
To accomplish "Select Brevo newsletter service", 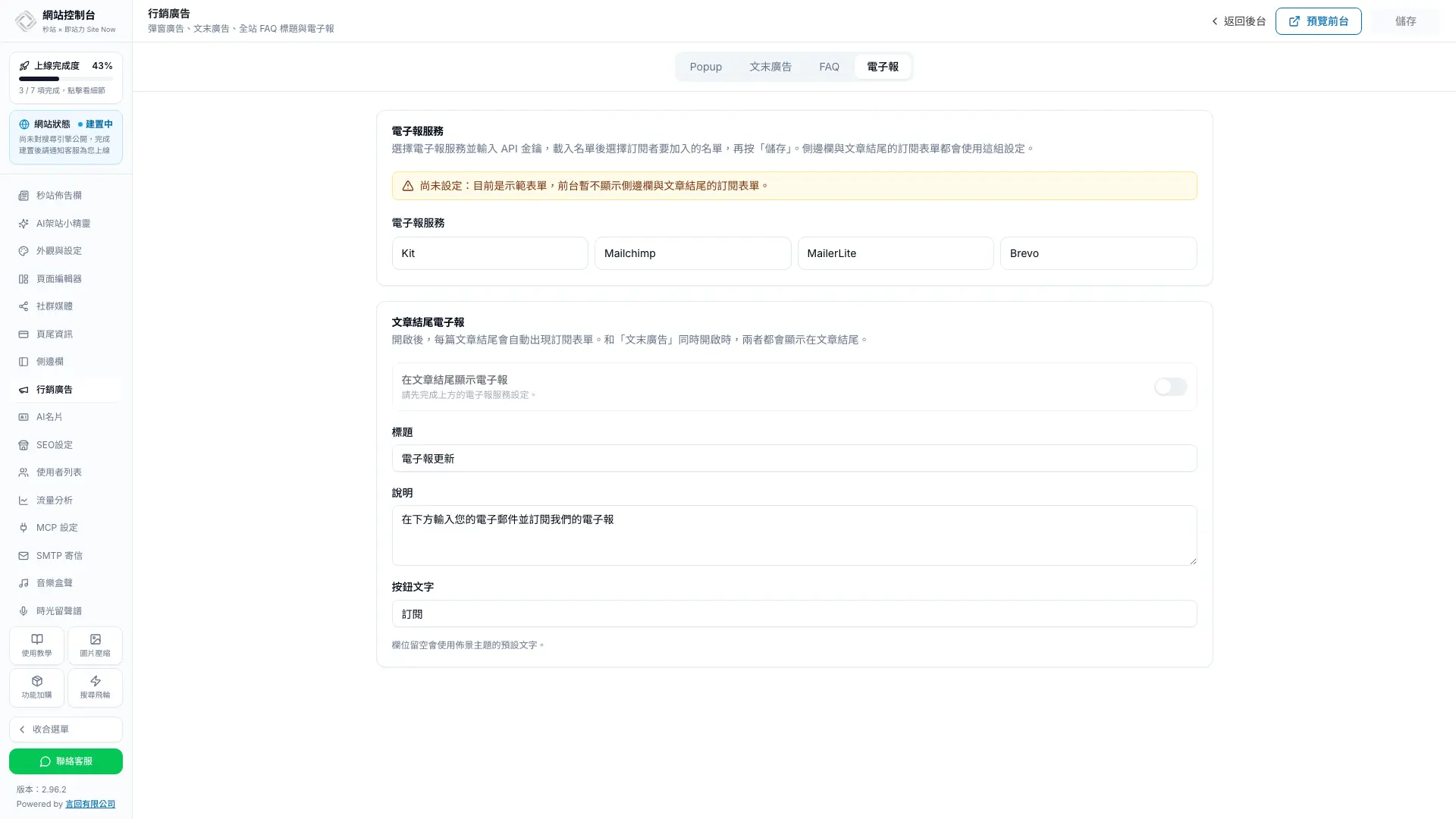I will (x=1098, y=253).
